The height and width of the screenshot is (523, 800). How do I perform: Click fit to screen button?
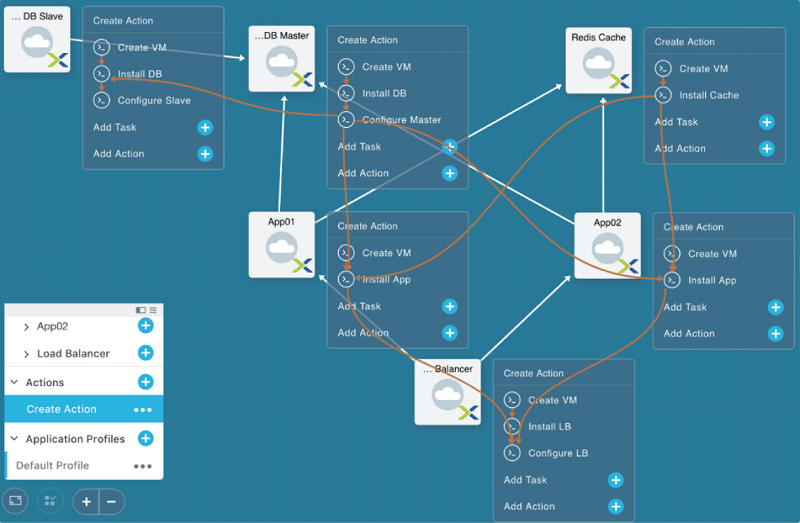(15, 501)
